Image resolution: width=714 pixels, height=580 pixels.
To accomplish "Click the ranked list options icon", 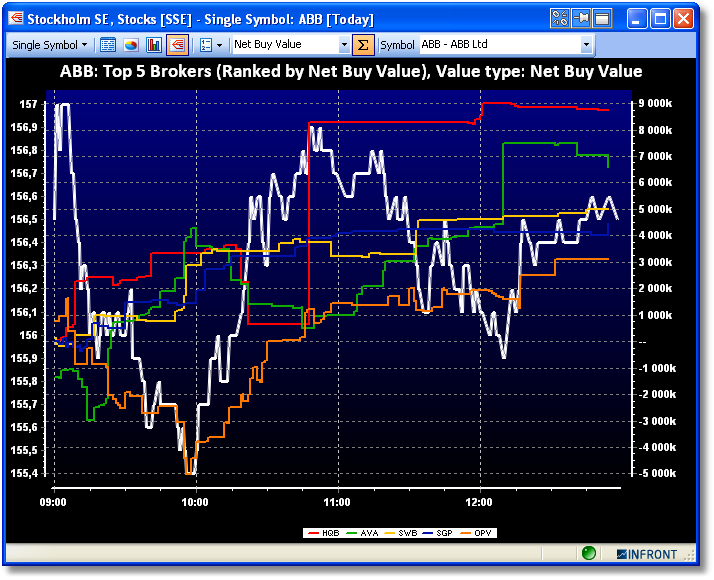I will [206, 45].
